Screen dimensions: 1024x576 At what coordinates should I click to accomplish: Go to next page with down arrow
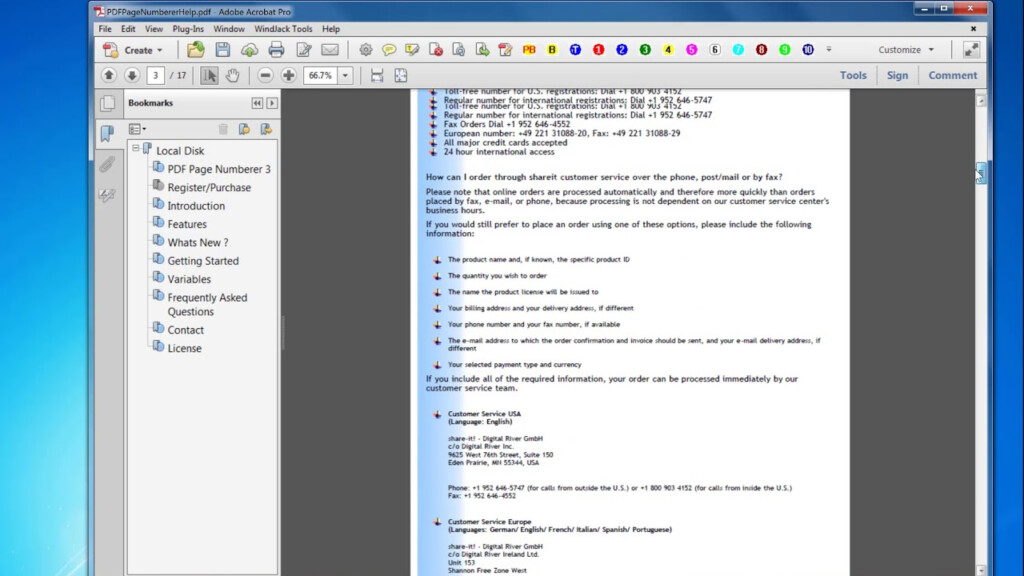(132, 75)
